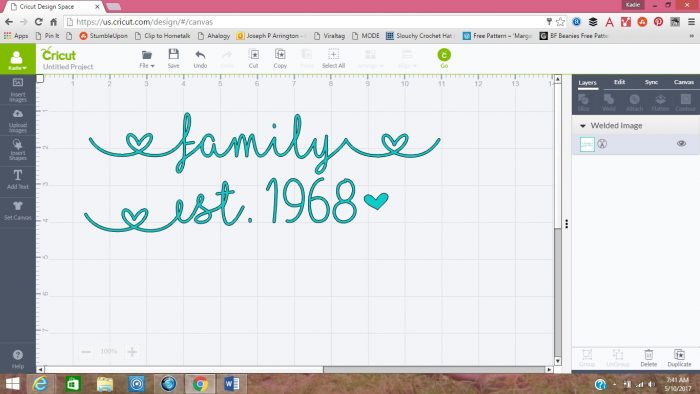Open Upload Images tool
This screenshot has height=394, width=700.
point(18,121)
